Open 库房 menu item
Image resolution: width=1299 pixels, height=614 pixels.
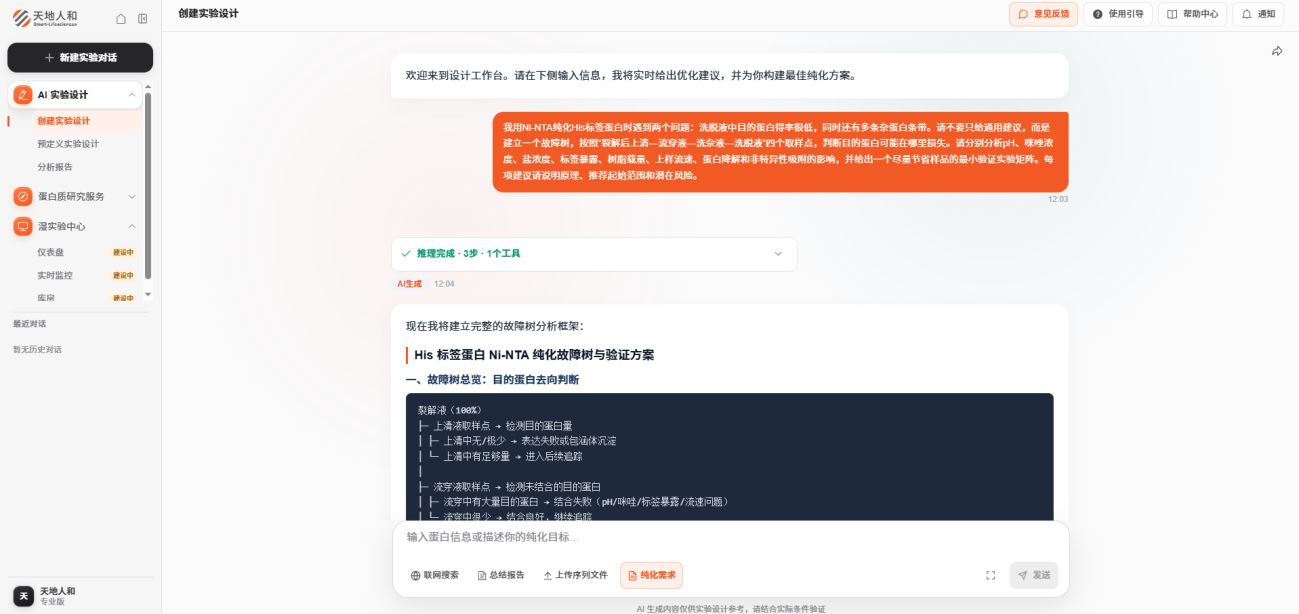point(46,298)
